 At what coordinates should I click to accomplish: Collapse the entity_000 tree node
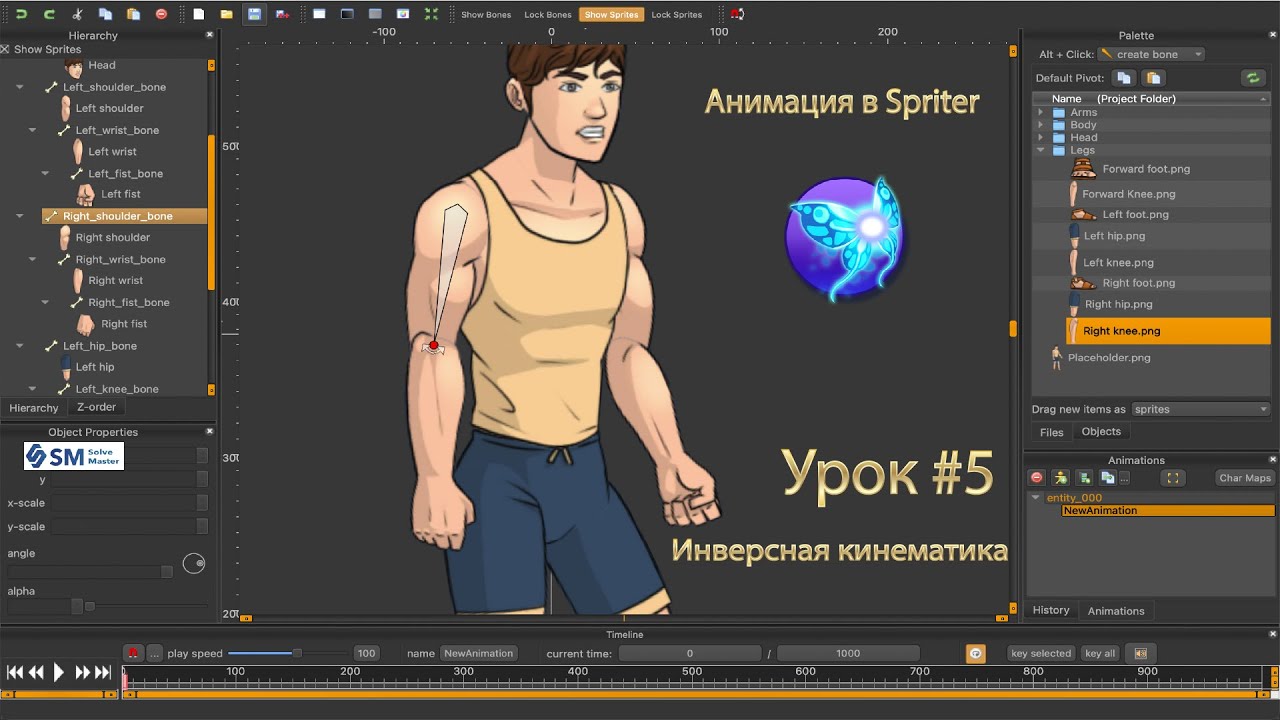click(x=1037, y=498)
